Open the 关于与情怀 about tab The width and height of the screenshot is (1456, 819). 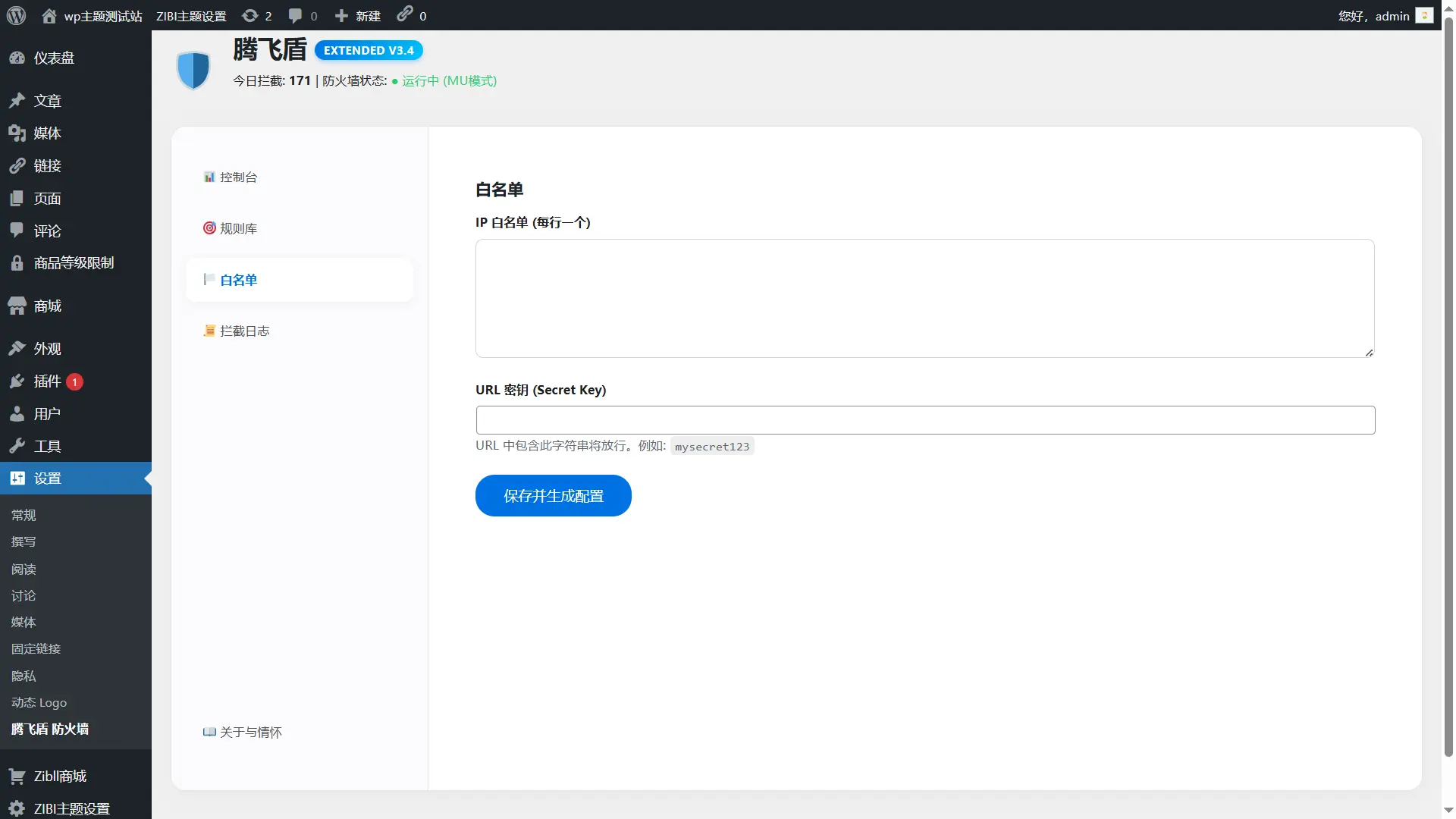(x=250, y=733)
